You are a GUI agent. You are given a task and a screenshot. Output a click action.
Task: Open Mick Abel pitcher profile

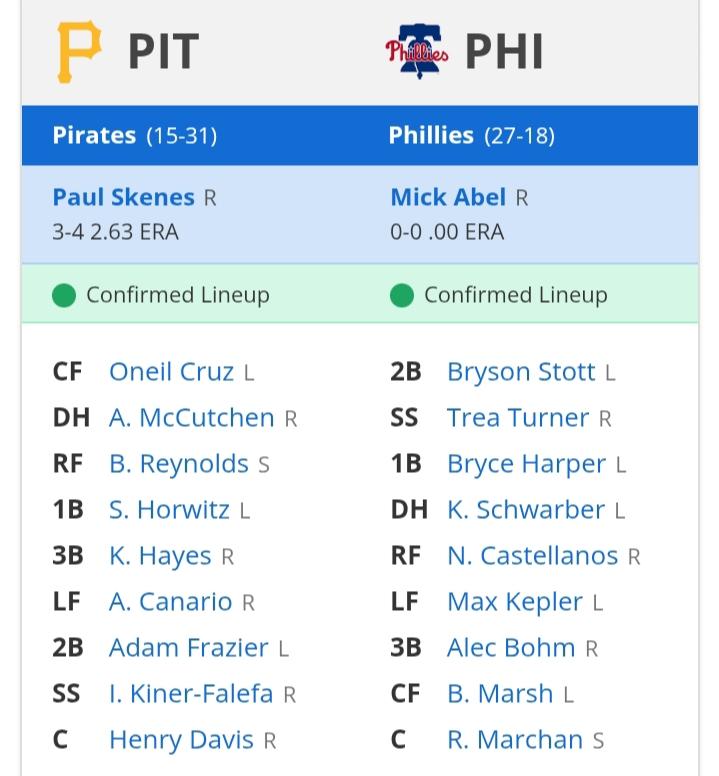[x=448, y=197]
